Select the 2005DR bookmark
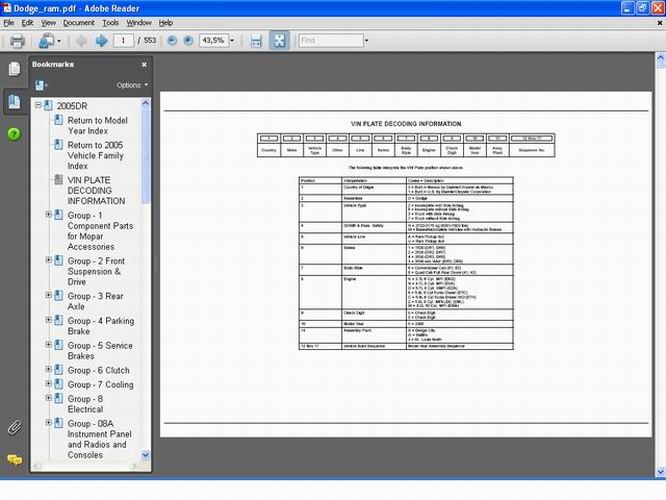666x500 pixels. (72, 106)
